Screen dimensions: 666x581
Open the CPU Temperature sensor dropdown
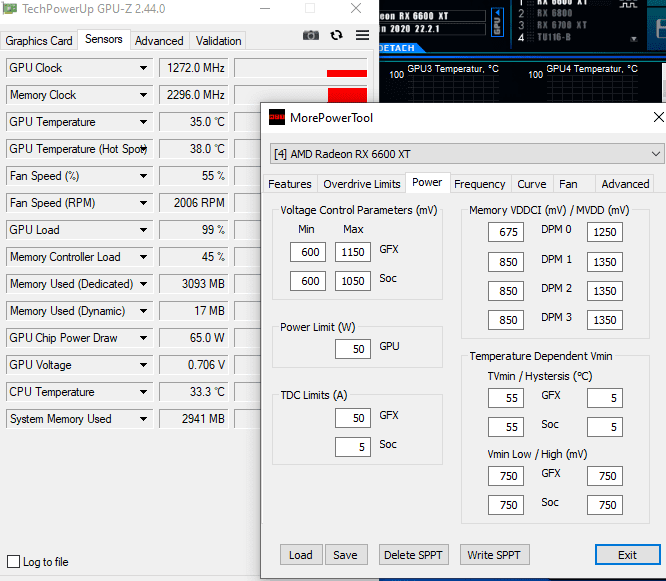[144, 392]
